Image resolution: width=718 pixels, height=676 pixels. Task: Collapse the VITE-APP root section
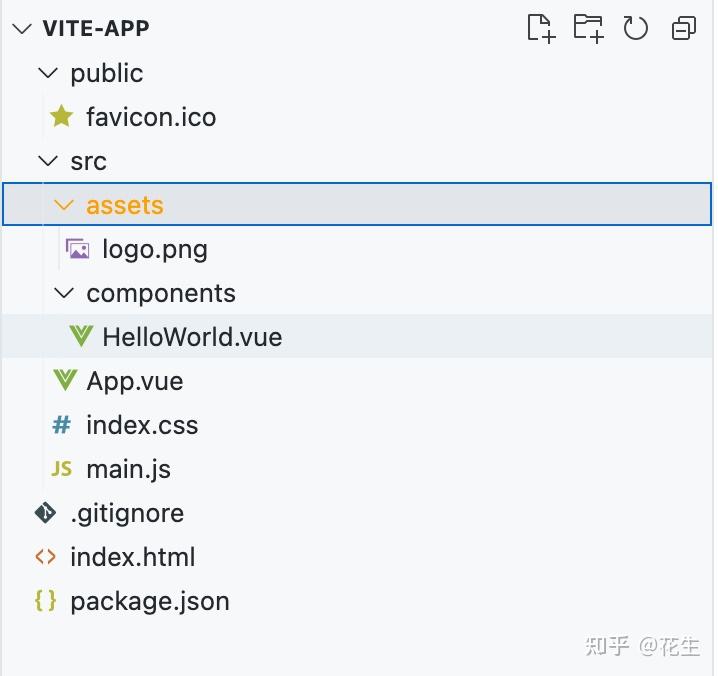tap(23, 29)
